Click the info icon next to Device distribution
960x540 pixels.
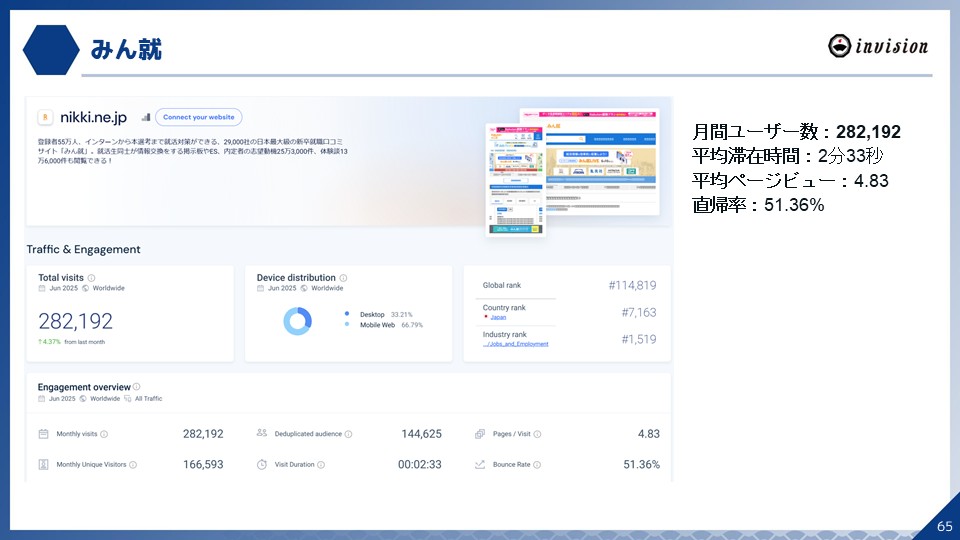(343, 278)
